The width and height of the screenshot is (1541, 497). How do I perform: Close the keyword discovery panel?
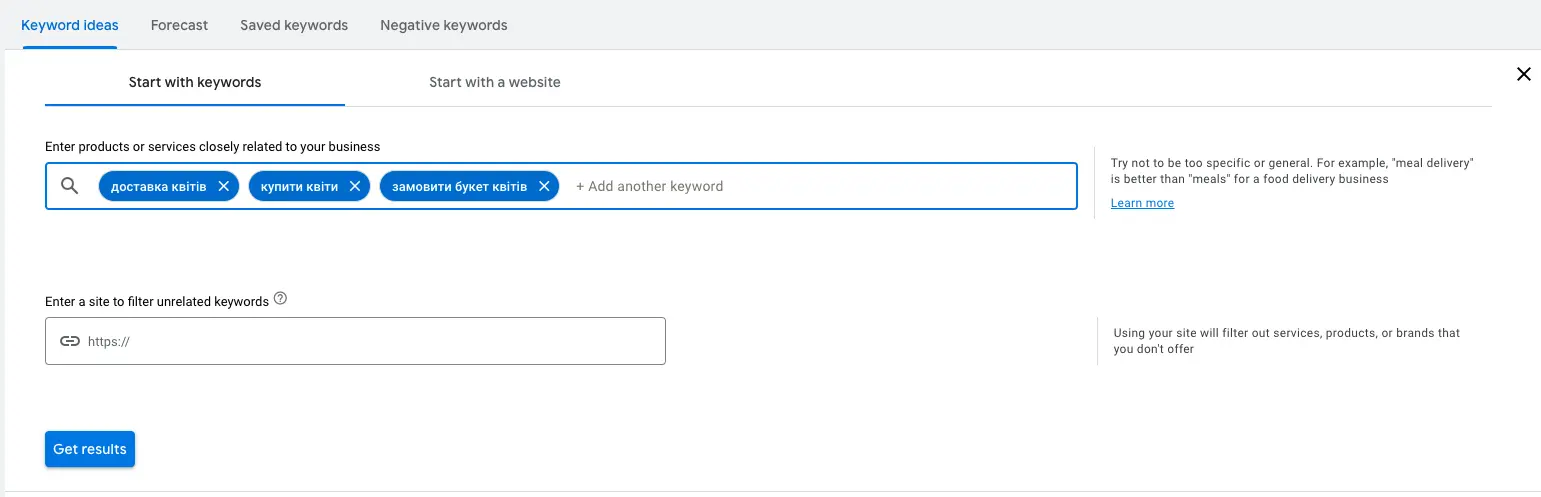tap(1524, 74)
